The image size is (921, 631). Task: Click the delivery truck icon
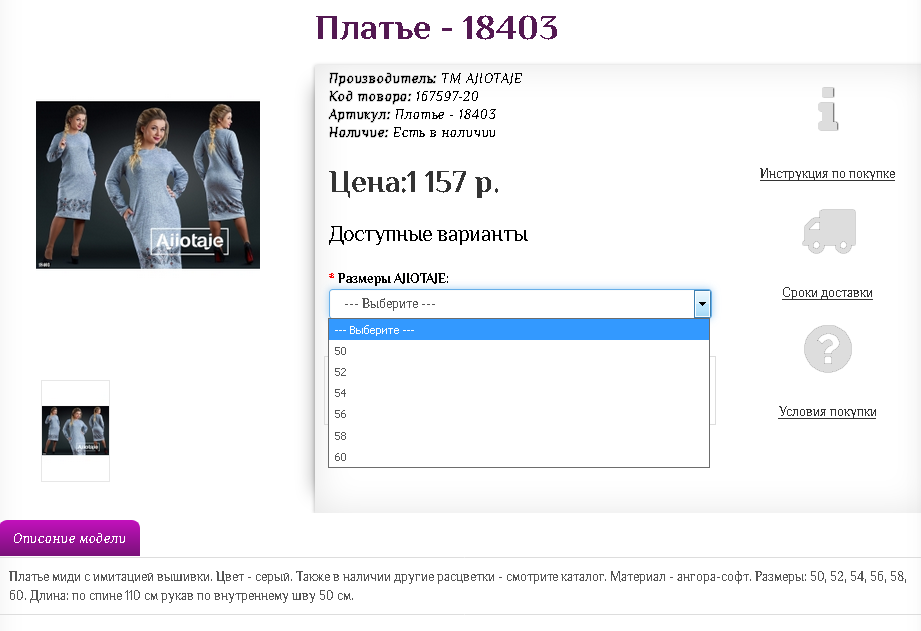coord(829,231)
